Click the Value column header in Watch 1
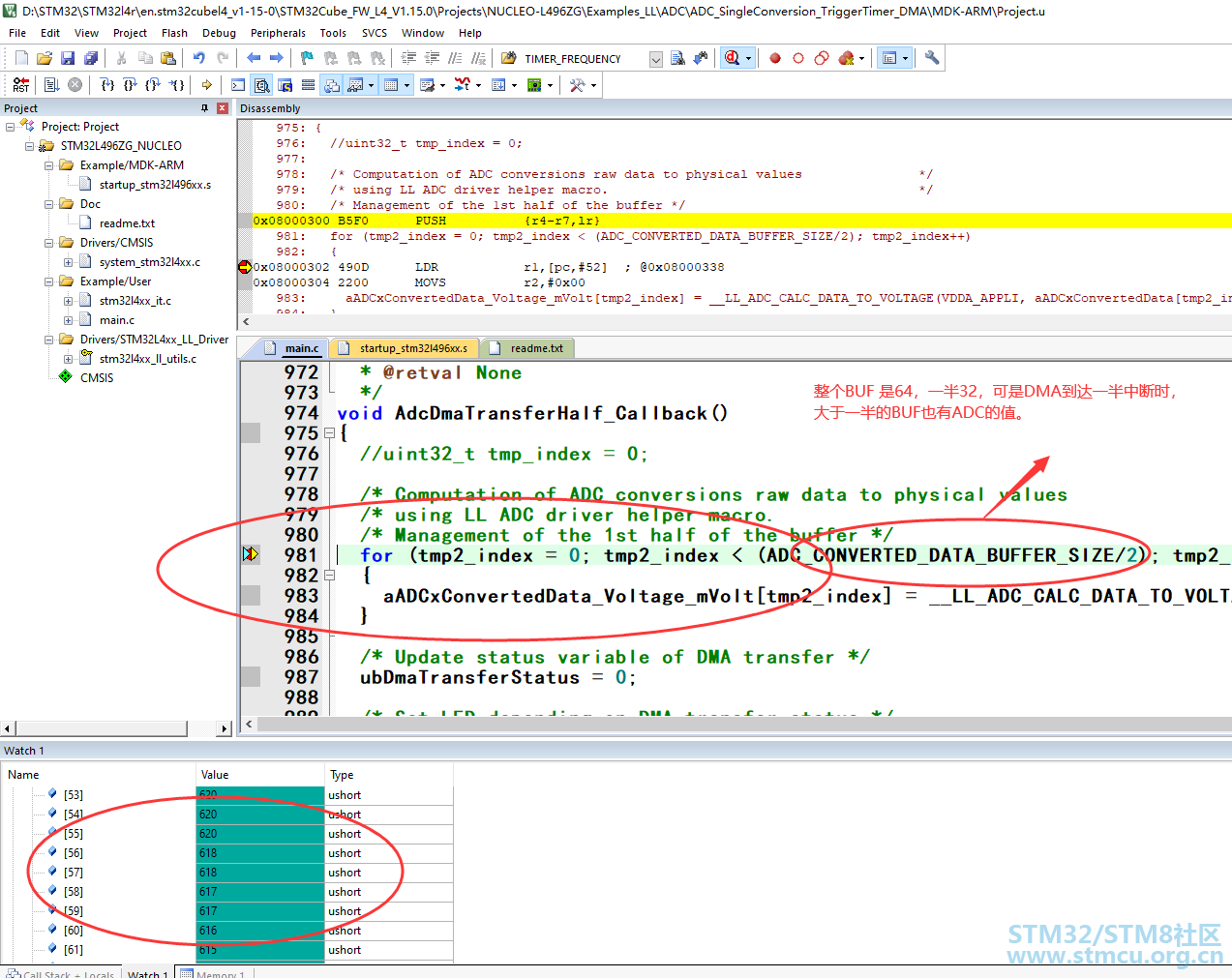 point(259,775)
